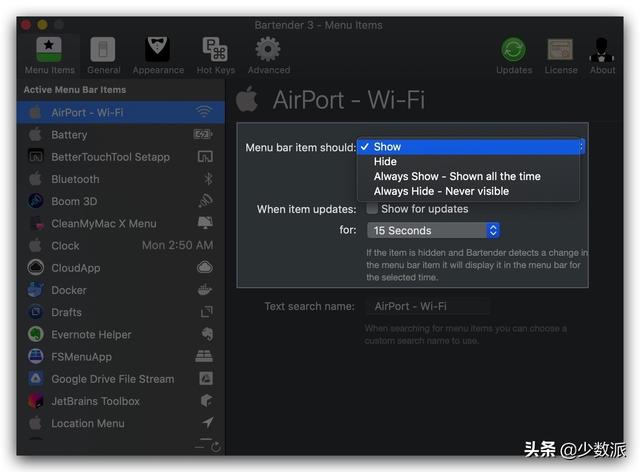The height and width of the screenshot is (472, 640).
Task: Open the 15 Seconds duration dropdown
Action: tap(433, 231)
